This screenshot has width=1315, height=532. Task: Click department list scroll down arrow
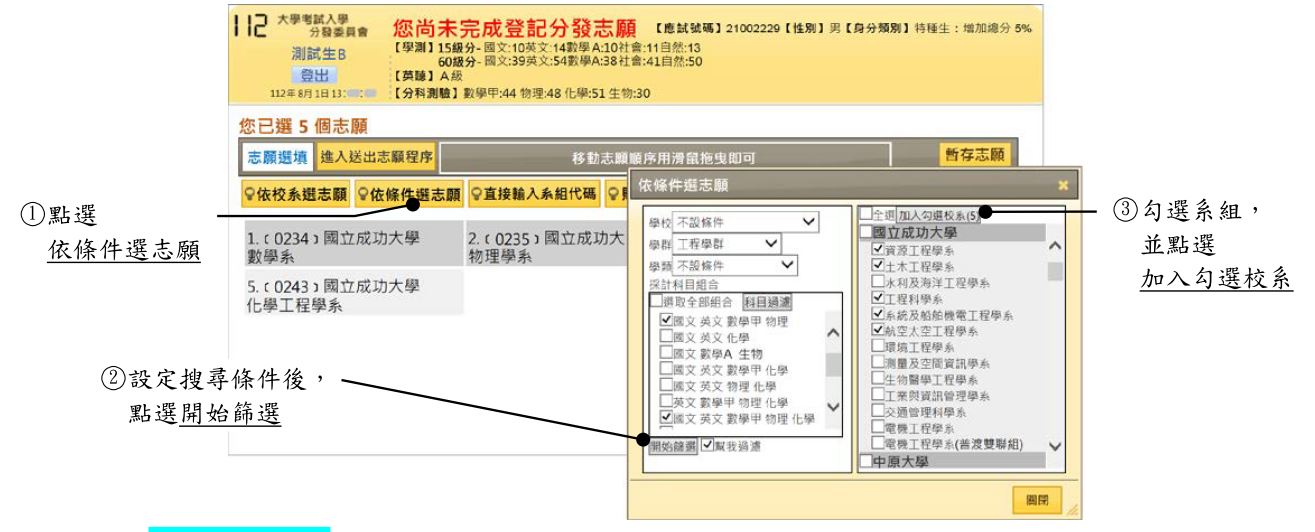pyautogui.click(x=1055, y=444)
